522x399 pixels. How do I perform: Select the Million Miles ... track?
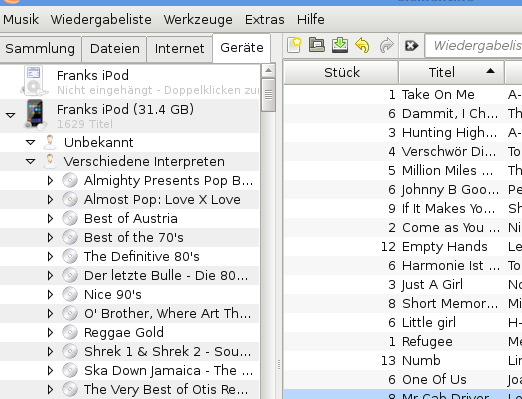point(403,171)
